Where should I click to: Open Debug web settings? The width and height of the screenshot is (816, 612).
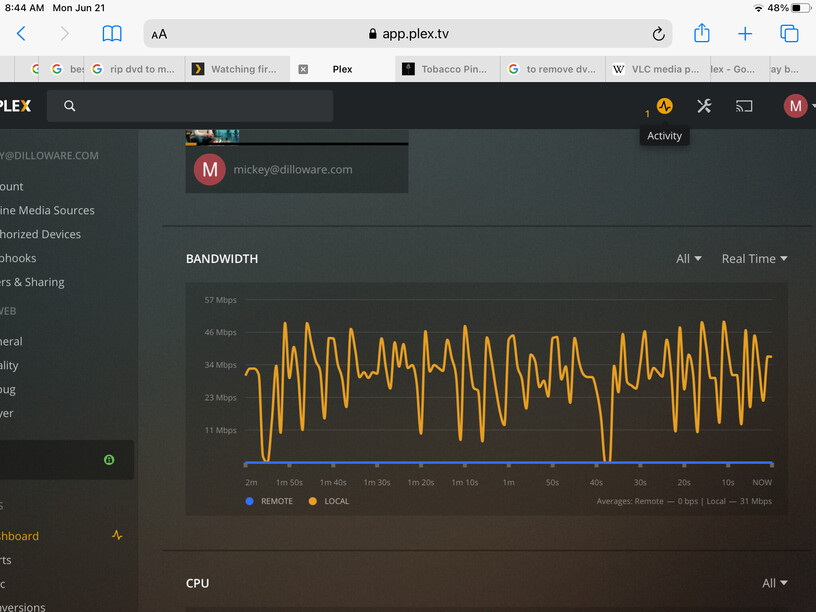pyautogui.click(x=8, y=389)
